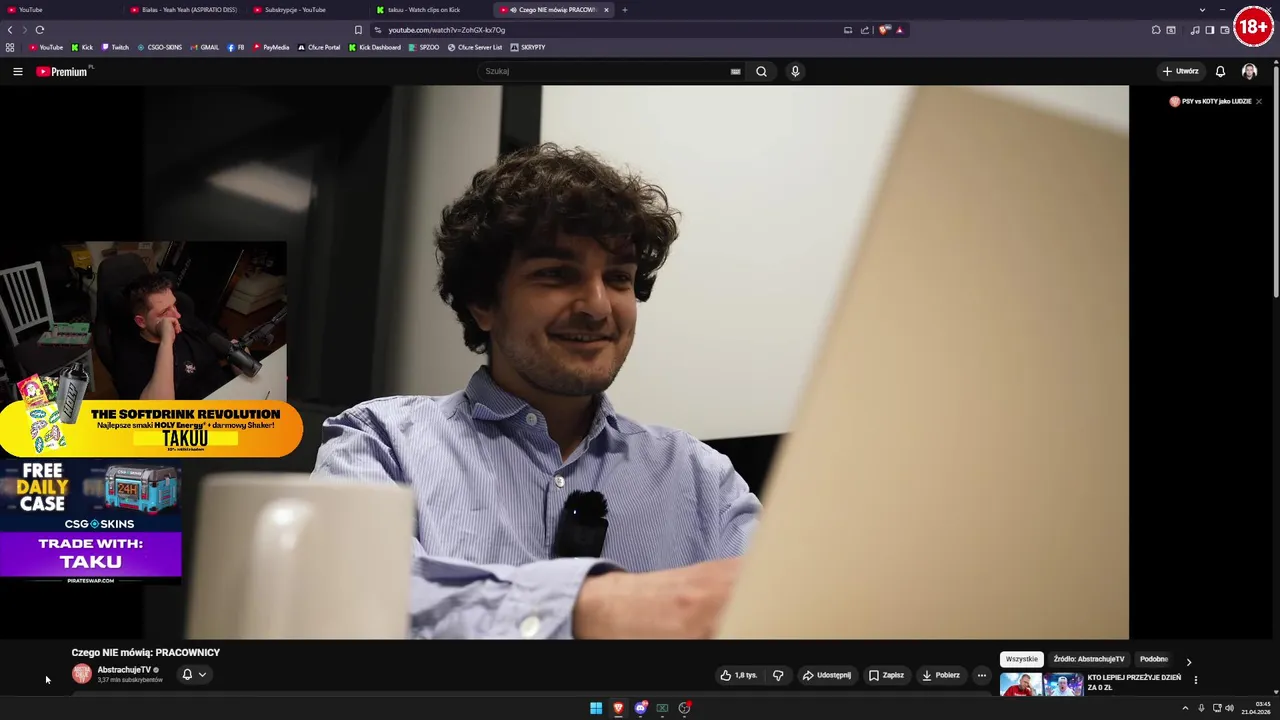Open GMAIL bookmark
The width and height of the screenshot is (1280, 720).
click(204, 47)
